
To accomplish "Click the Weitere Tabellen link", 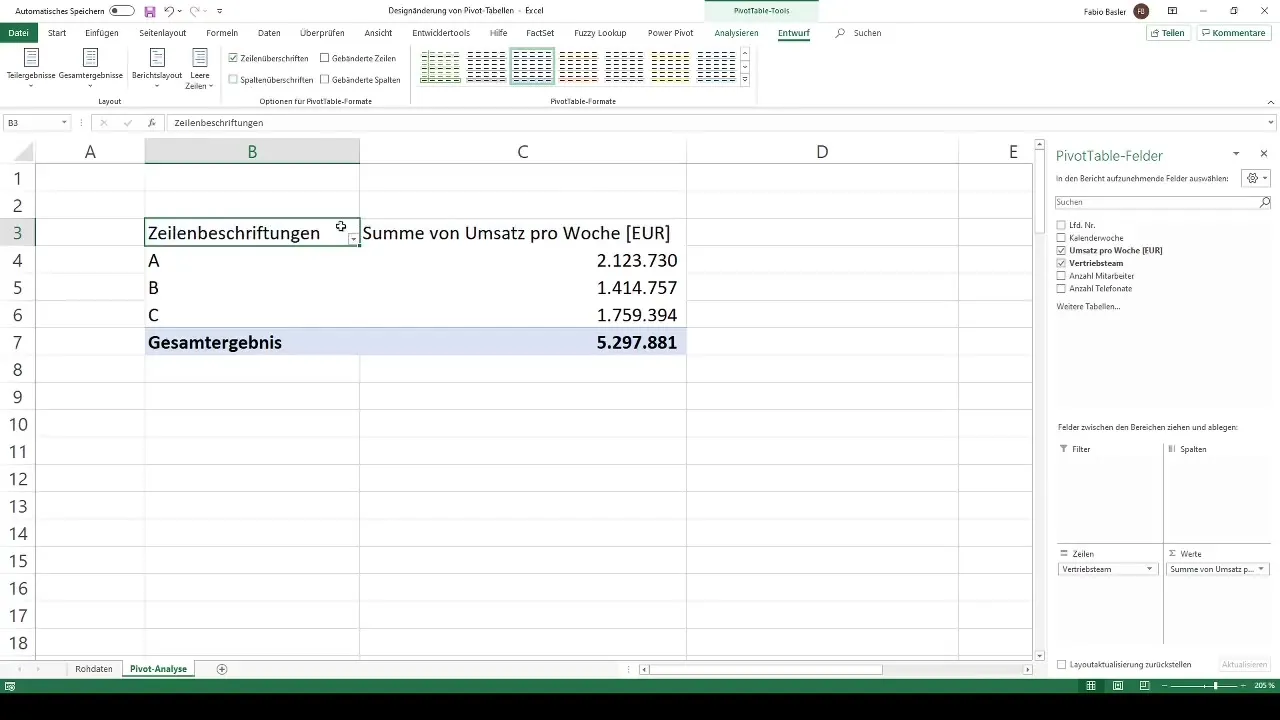I will tap(1088, 306).
